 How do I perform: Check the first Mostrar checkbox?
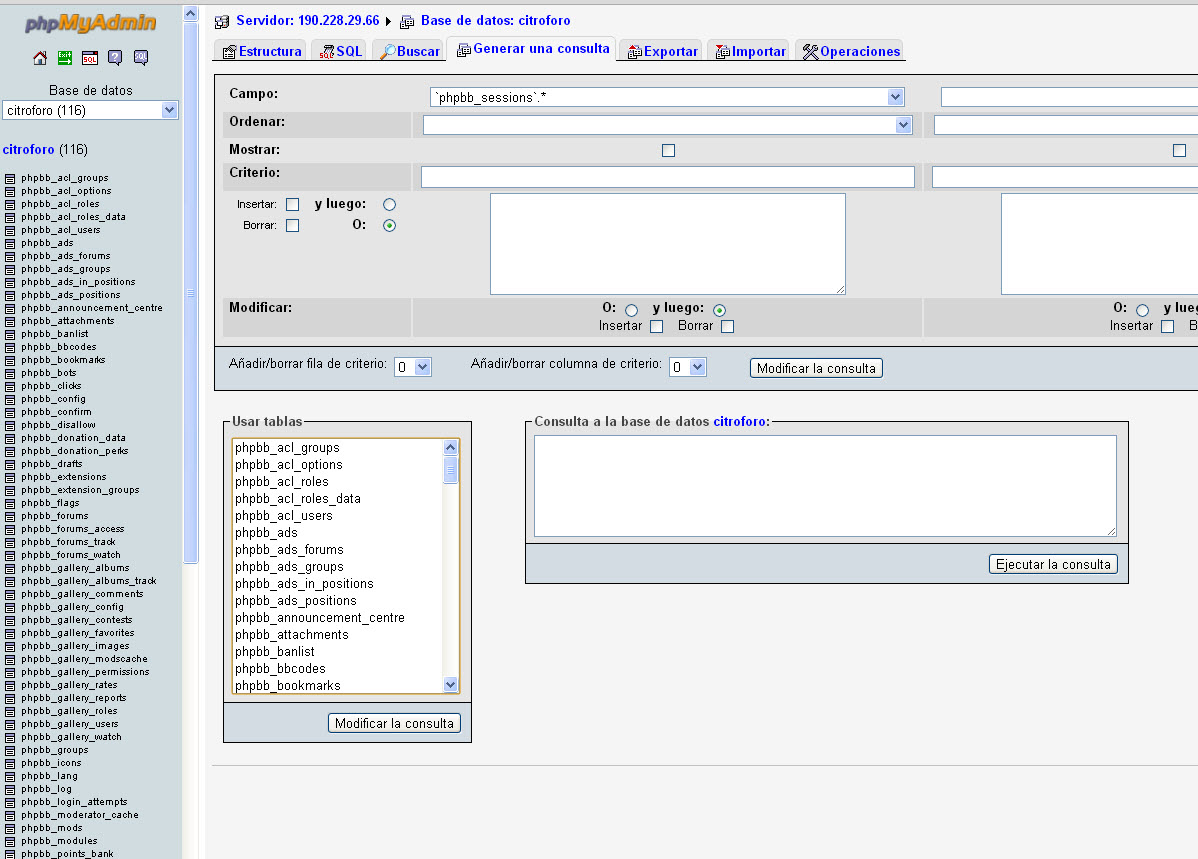point(668,151)
